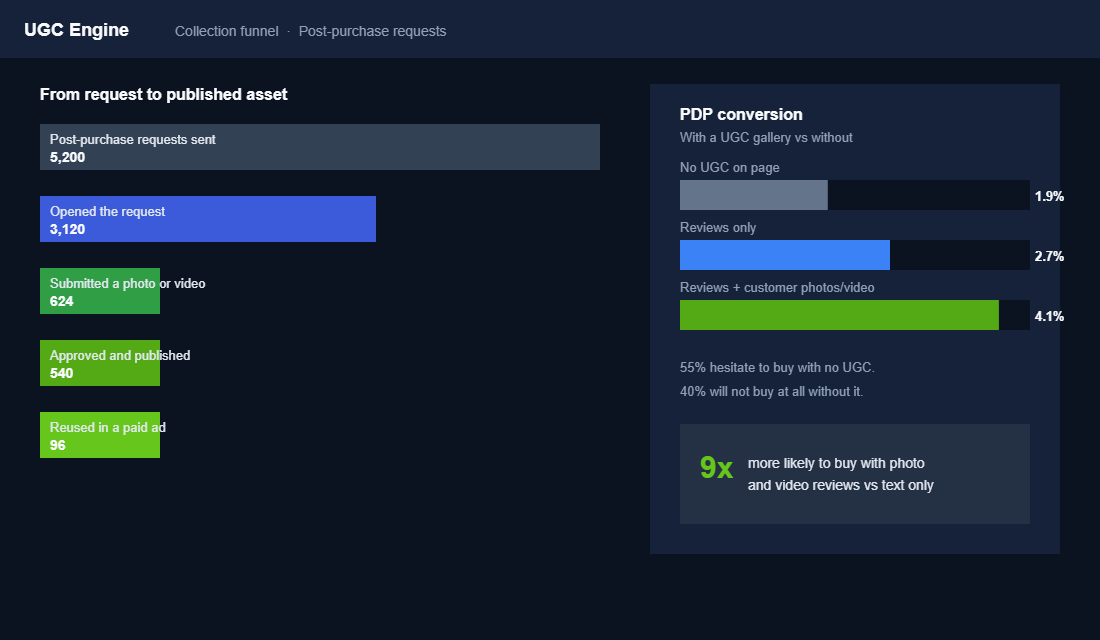The height and width of the screenshot is (640, 1100).
Task: Click 'With a UGC gallery vs without' subtitle
Action: [x=766, y=138]
